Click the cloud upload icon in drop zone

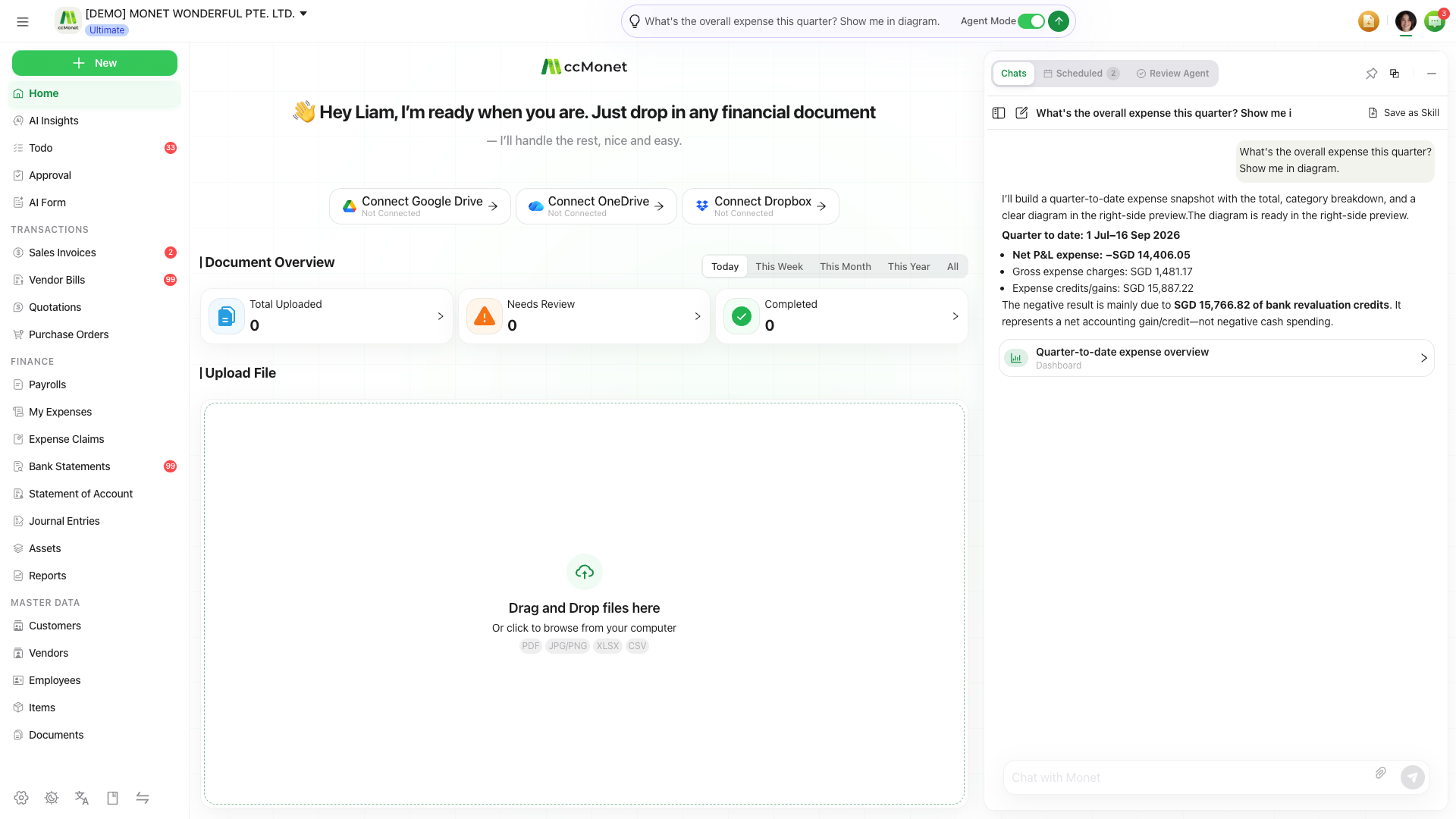585,572
